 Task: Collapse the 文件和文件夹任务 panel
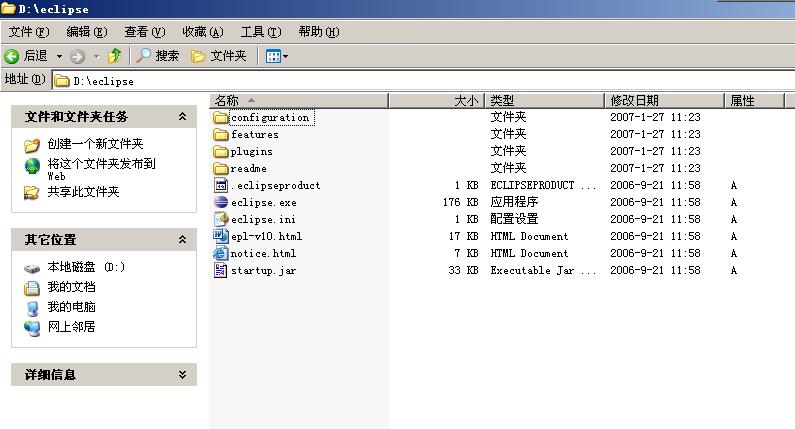(183, 117)
